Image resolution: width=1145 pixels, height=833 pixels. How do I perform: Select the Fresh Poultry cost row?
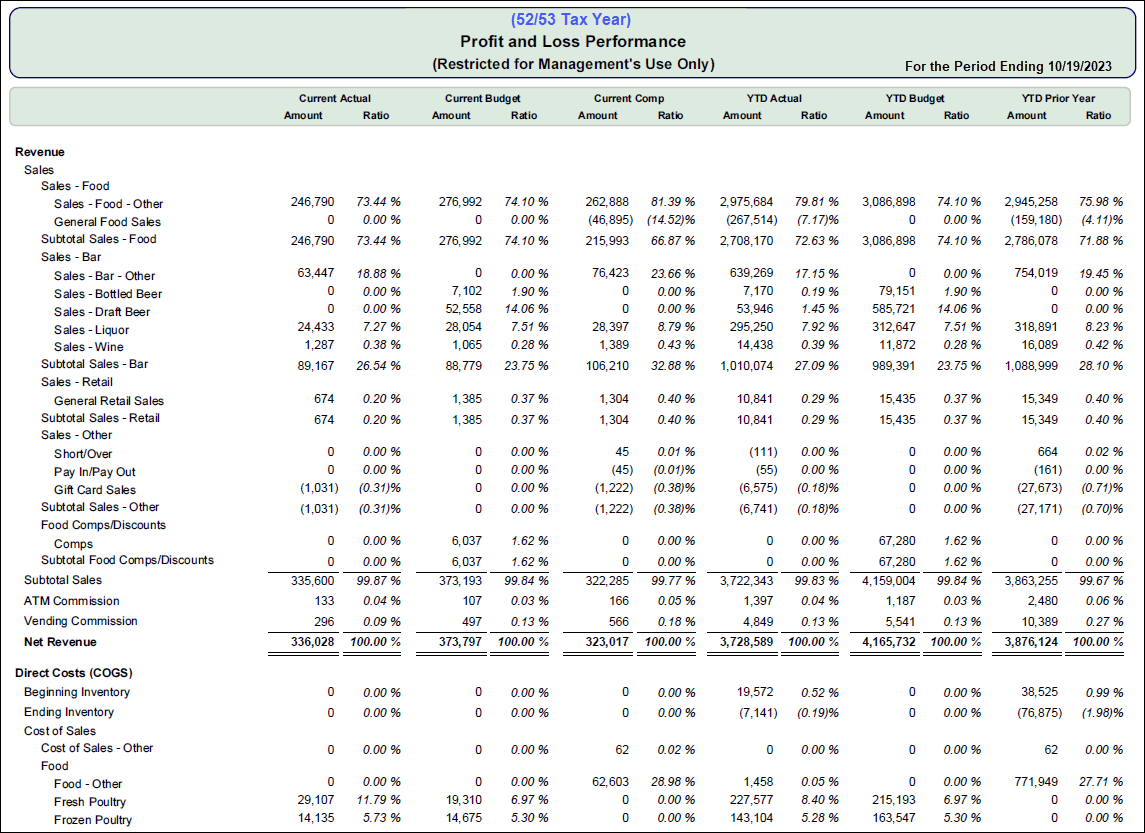[x=91, y=801]
